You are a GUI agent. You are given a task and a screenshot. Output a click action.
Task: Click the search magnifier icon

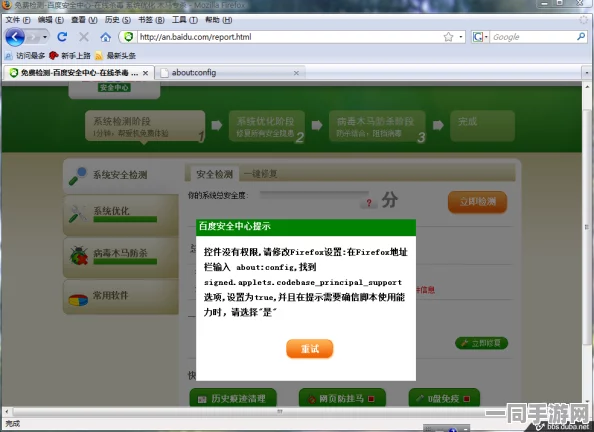click(x=581, y=37)
